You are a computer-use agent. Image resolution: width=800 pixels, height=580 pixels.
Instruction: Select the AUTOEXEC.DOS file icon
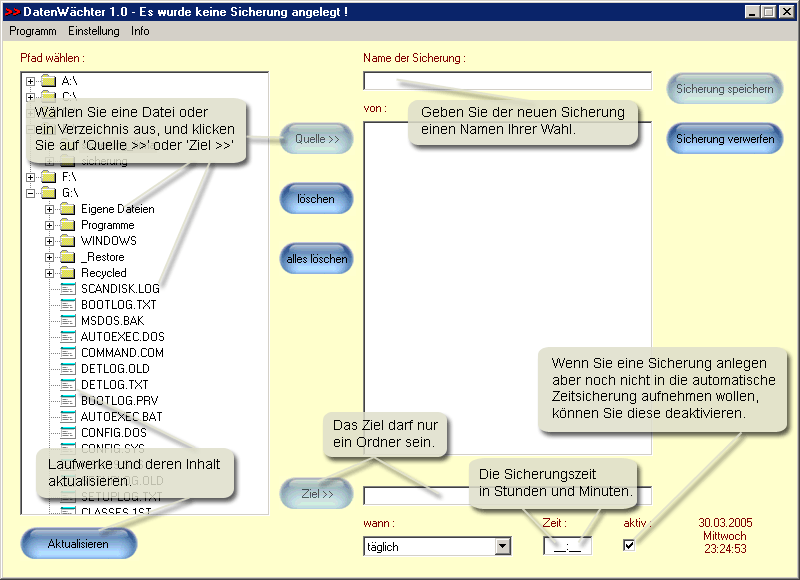coord(68,337)
